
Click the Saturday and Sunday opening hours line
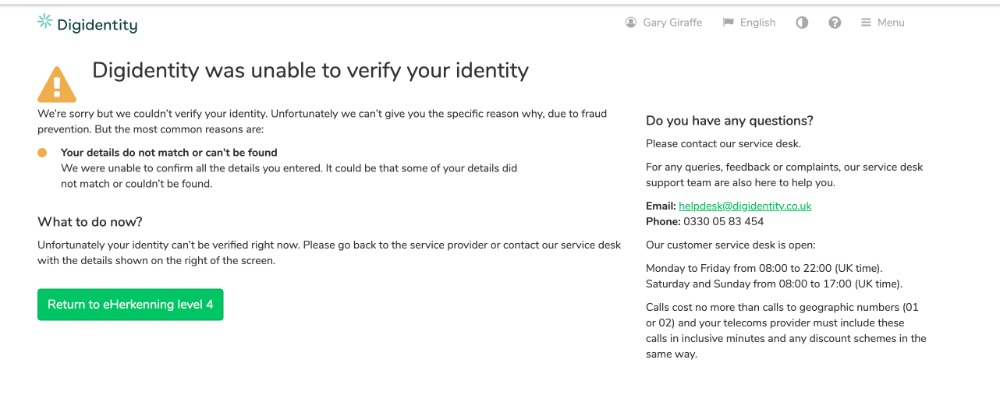point(774,283)
